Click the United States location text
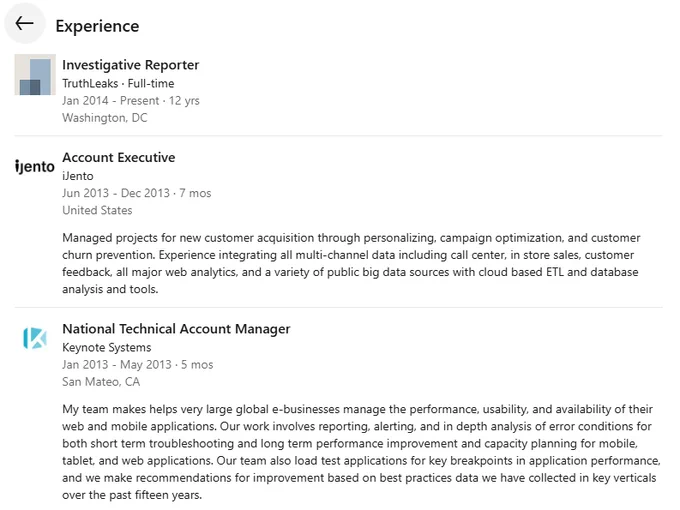 coord(97,210)
